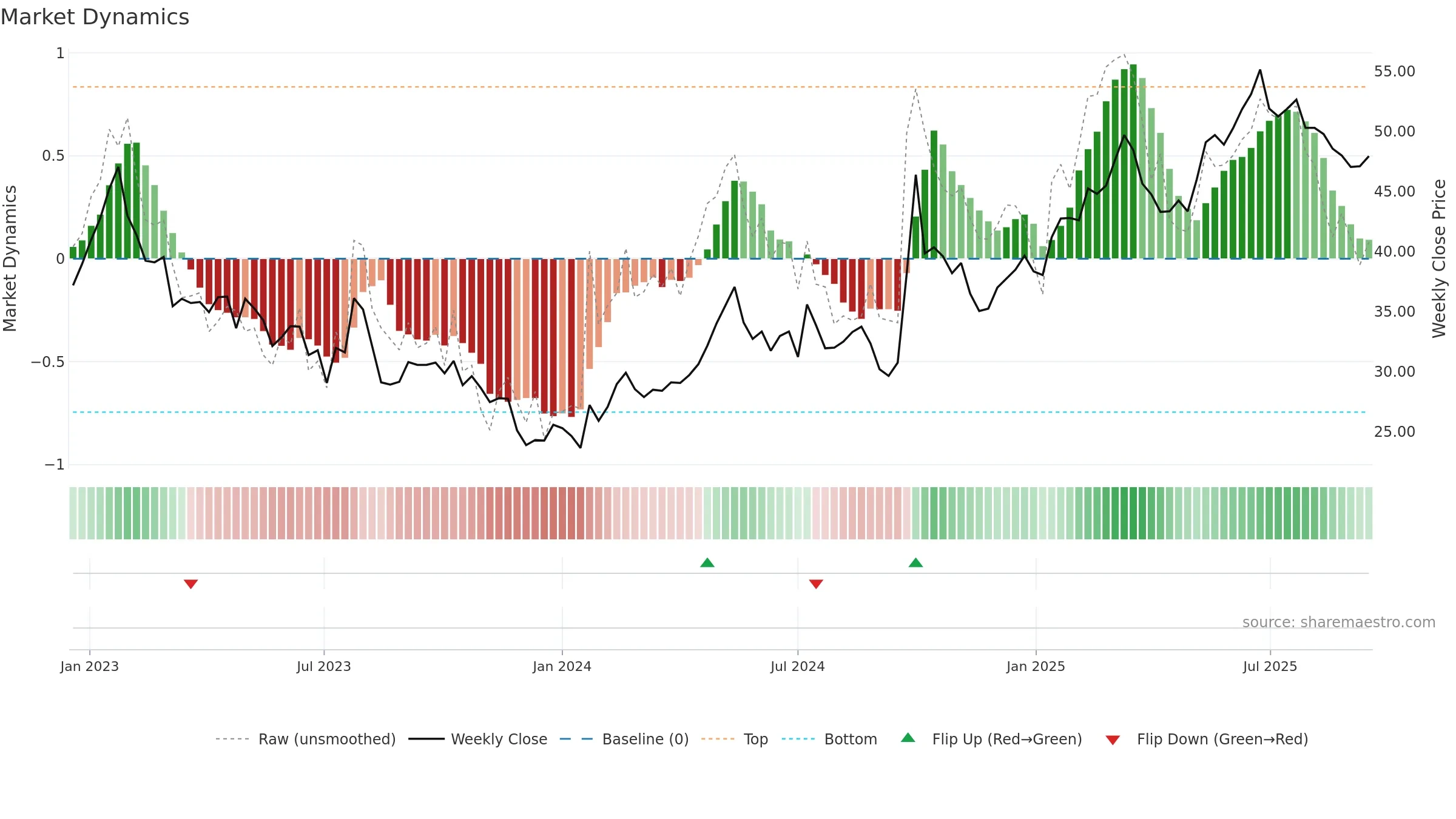This screenshot has width=1456, height=819.
Task: Click the orange dashed Top threshold line
Action: pyautogui.click(x=719, y=87)
